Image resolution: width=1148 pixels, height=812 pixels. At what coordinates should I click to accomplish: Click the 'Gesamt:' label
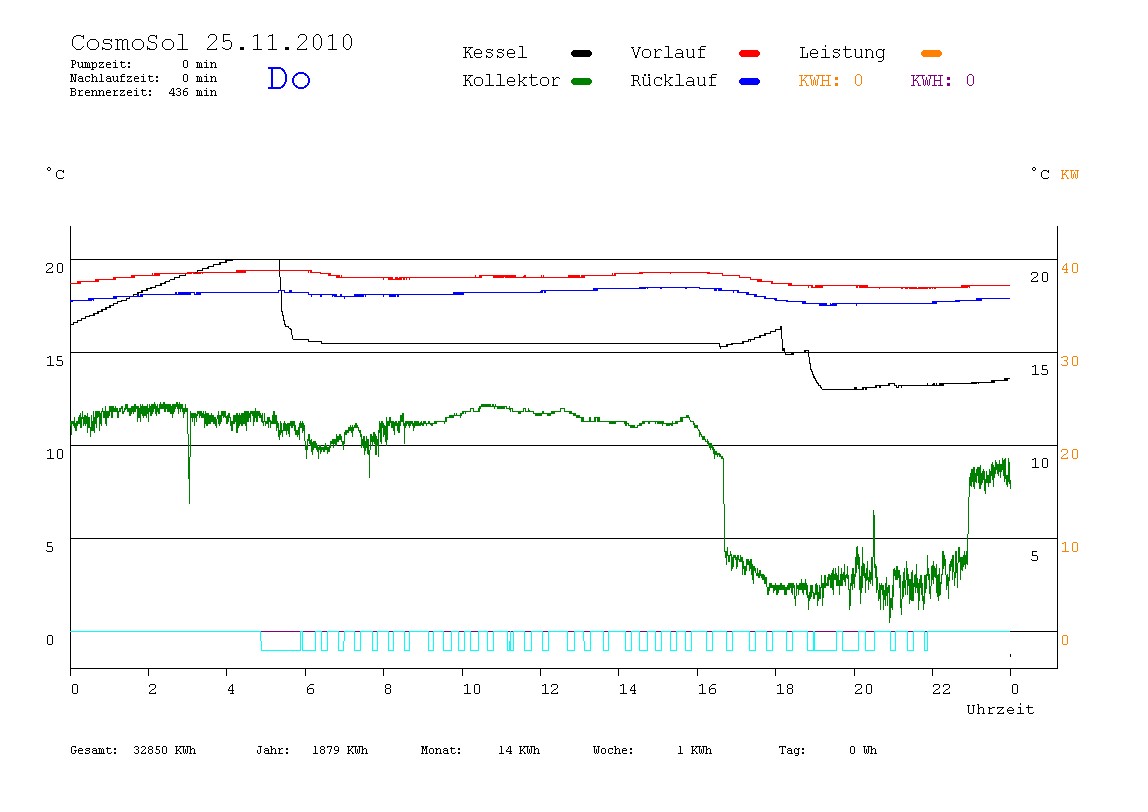tap(94, 750)
